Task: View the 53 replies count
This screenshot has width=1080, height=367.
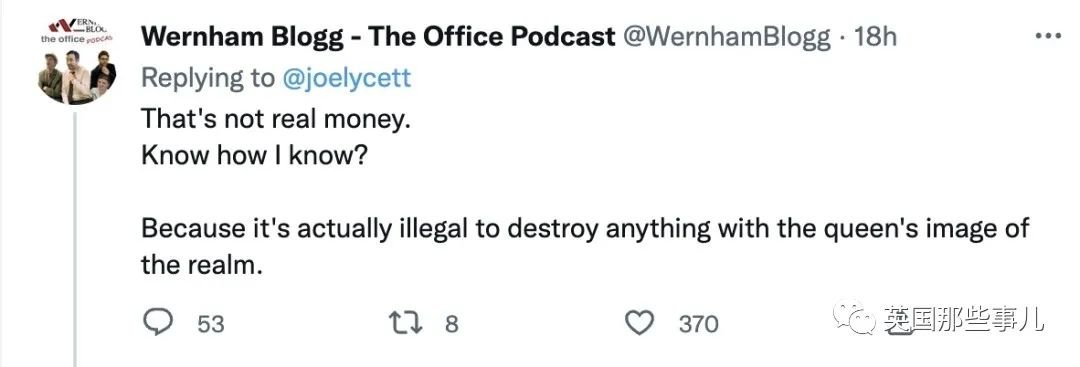Action: pos(211,324)
